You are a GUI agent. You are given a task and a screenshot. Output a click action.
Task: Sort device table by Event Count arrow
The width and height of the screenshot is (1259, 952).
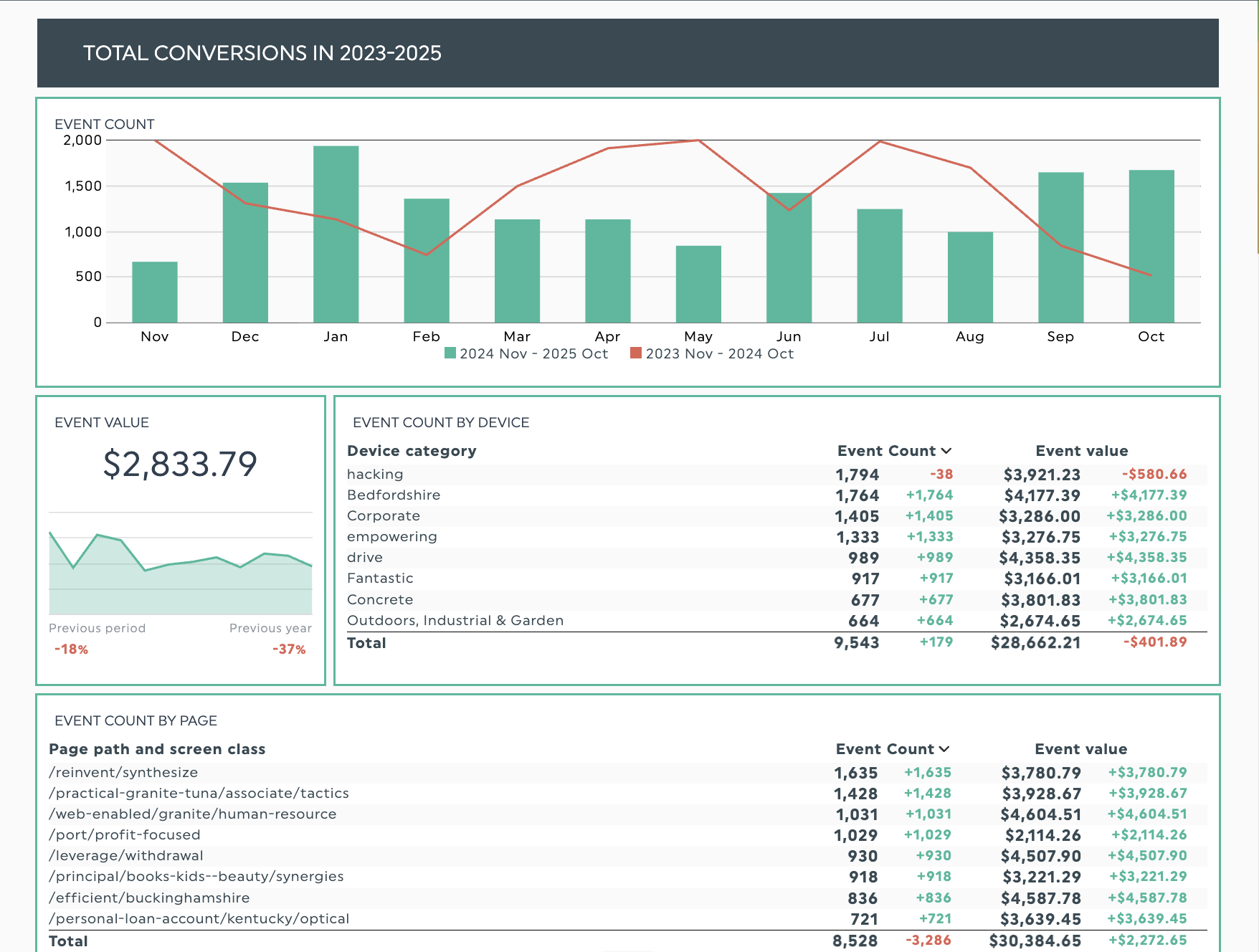coord(946,451)
